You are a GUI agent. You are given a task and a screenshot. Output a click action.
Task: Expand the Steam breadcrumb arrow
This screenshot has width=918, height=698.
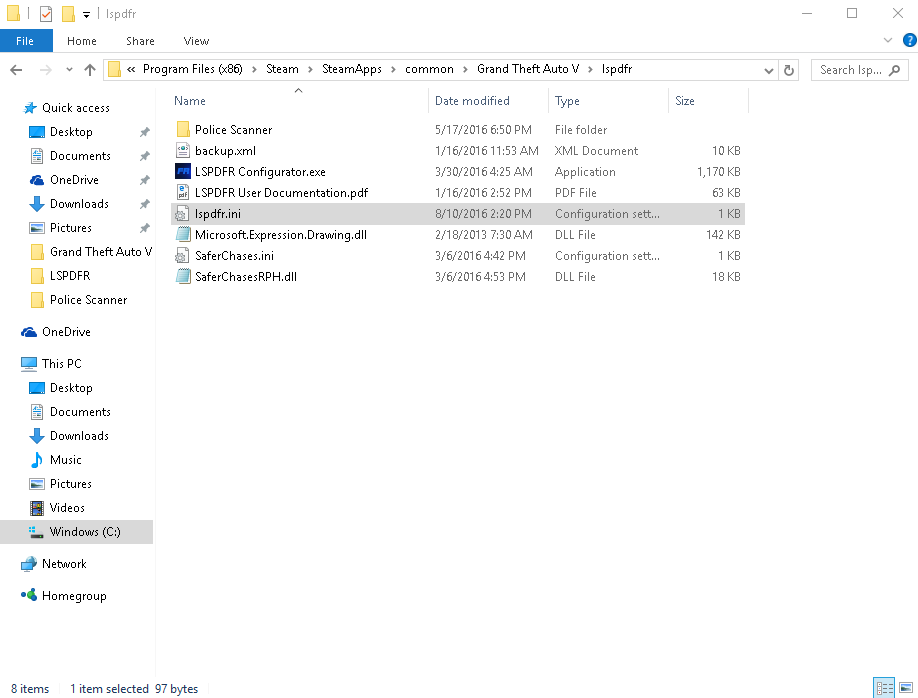[x=310, y=70]
